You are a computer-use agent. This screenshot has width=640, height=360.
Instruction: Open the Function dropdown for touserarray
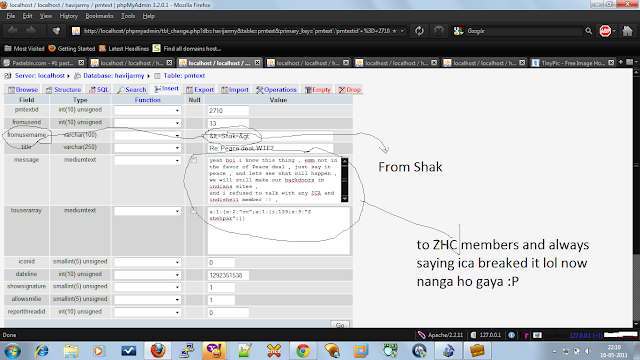pos(148,211)
